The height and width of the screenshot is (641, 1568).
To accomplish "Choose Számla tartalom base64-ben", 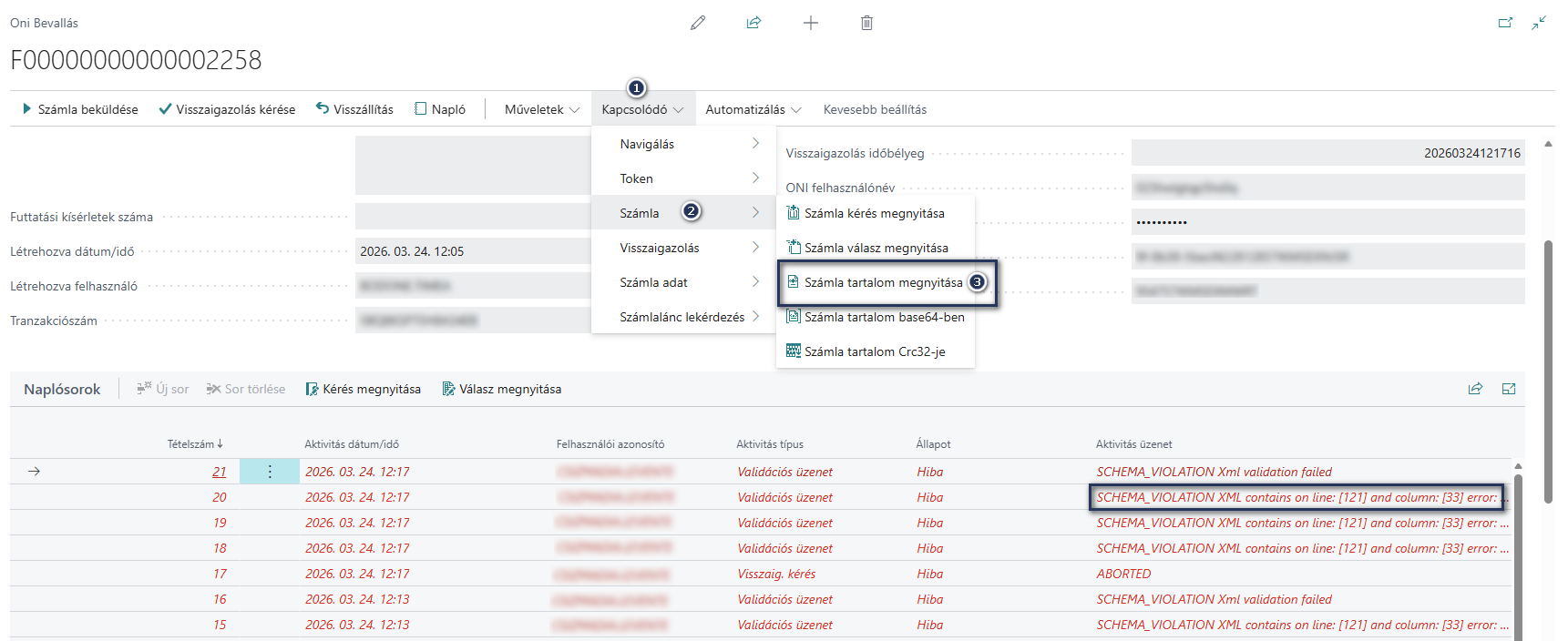I will (875, 317).
